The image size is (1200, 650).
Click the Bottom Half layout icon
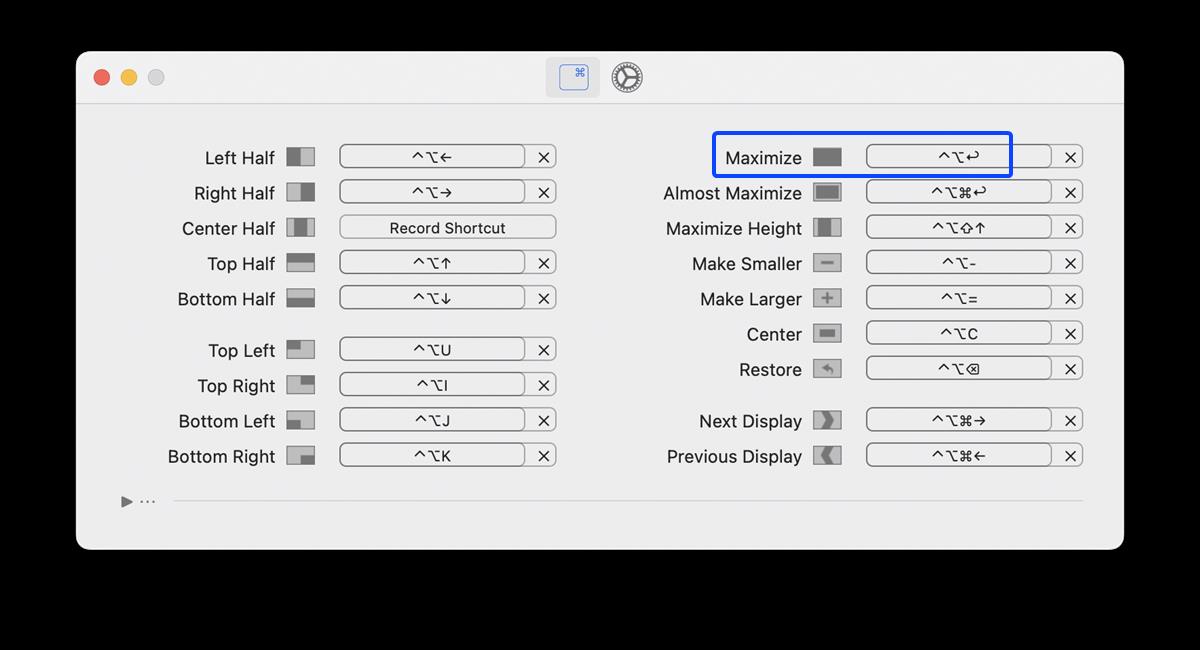click(x=301, y=298)
